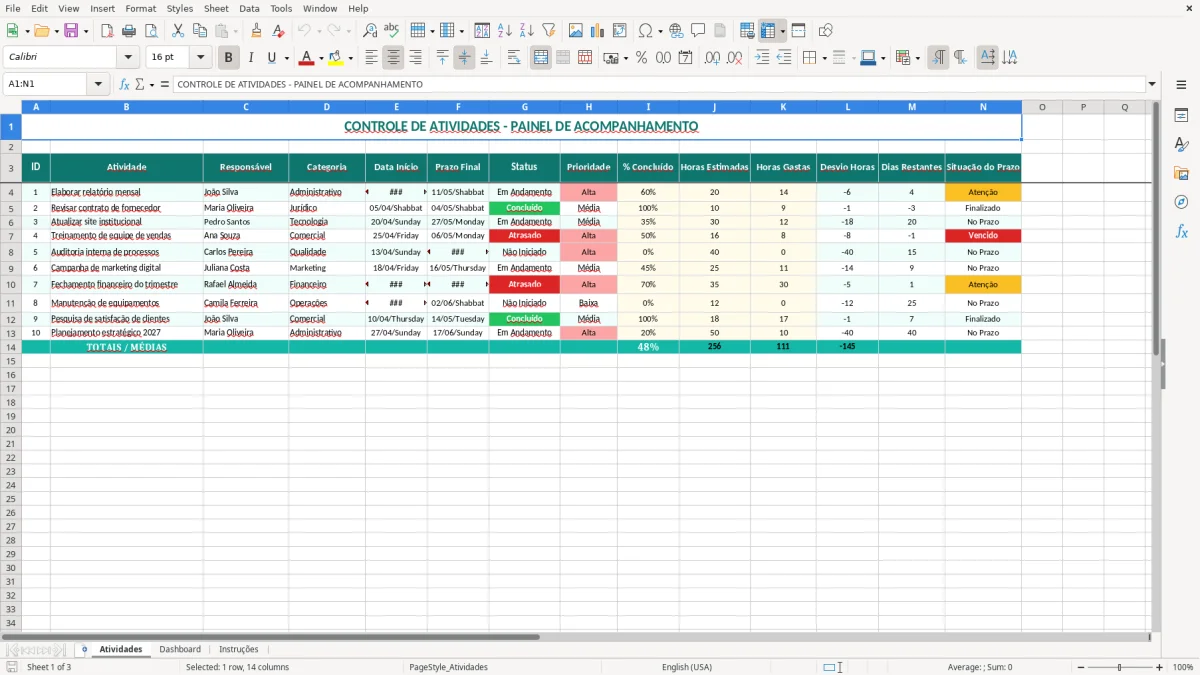Click the Cut scissors icon
This screenshot has width=1200, height=675.
pos(178,31)
